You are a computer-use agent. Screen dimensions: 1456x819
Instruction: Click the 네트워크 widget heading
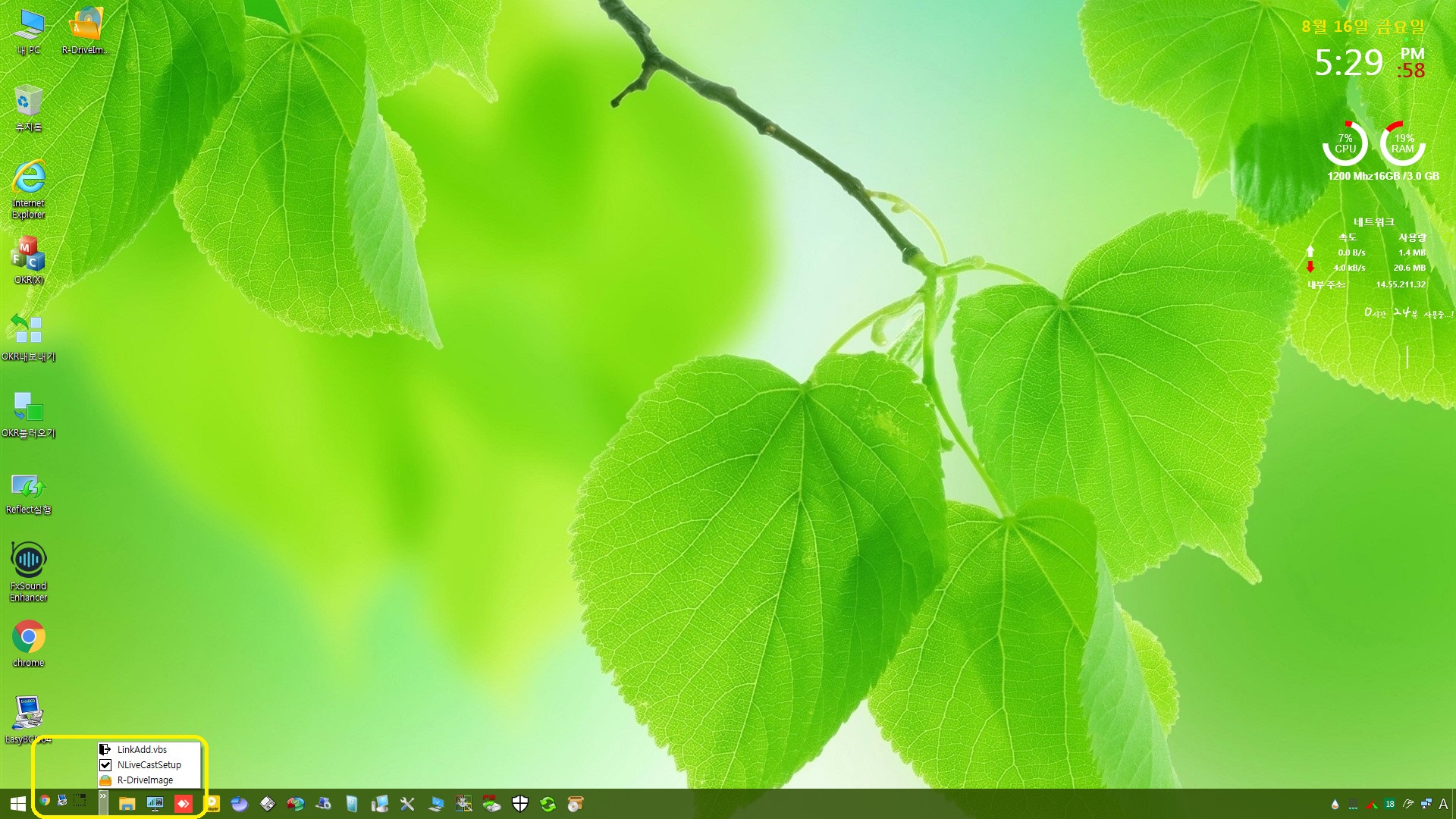[x=1374, y=222]
